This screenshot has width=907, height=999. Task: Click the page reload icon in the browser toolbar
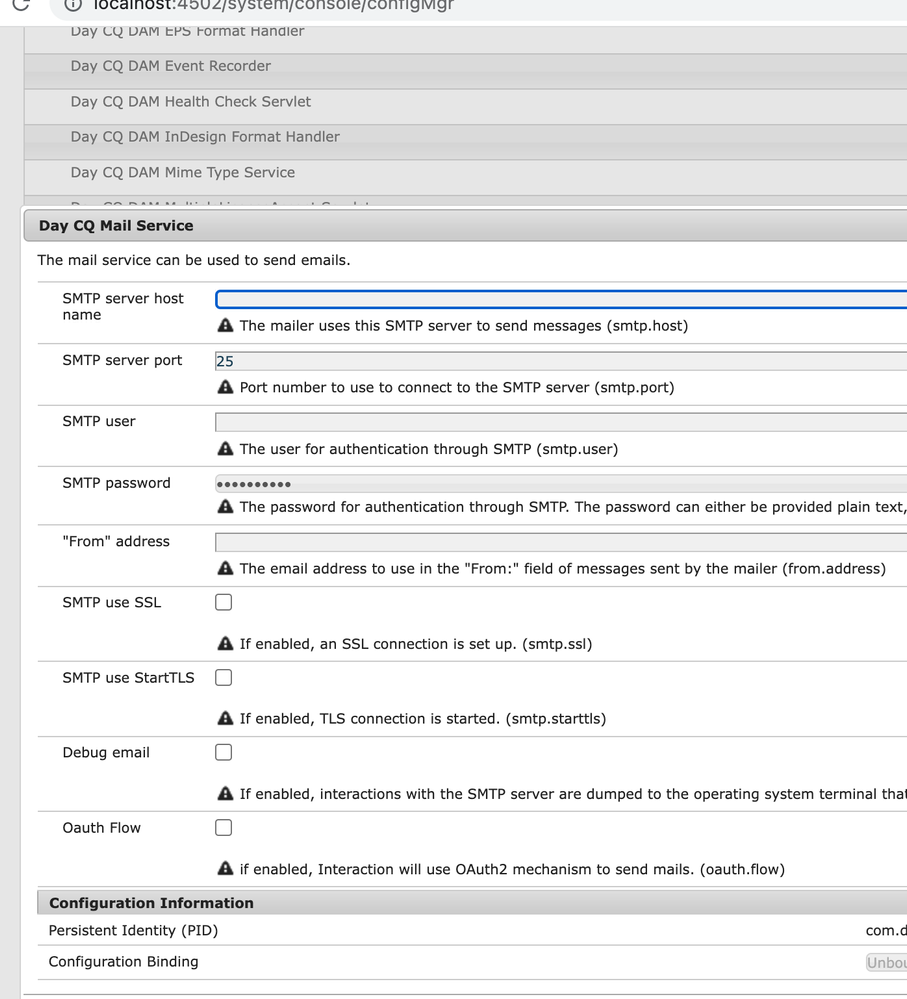20,6
